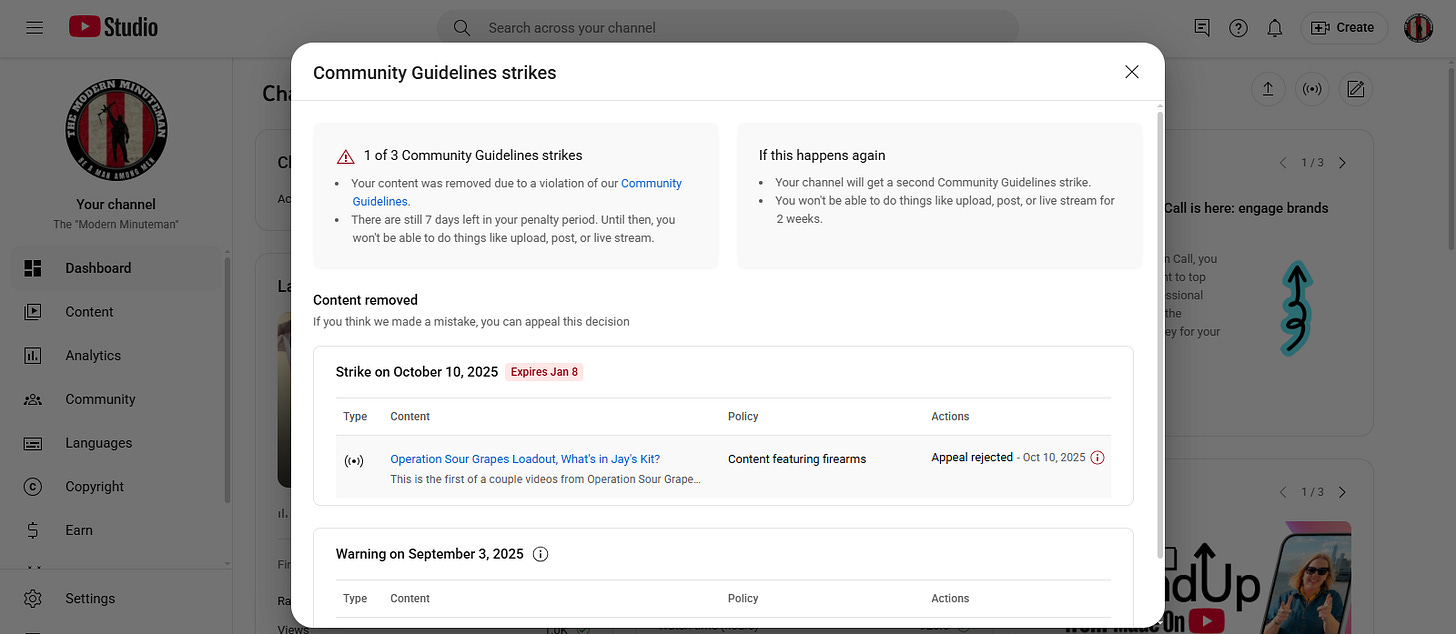Click the YouTube Studio logo
1456x634 pixels.
[113, 27]
